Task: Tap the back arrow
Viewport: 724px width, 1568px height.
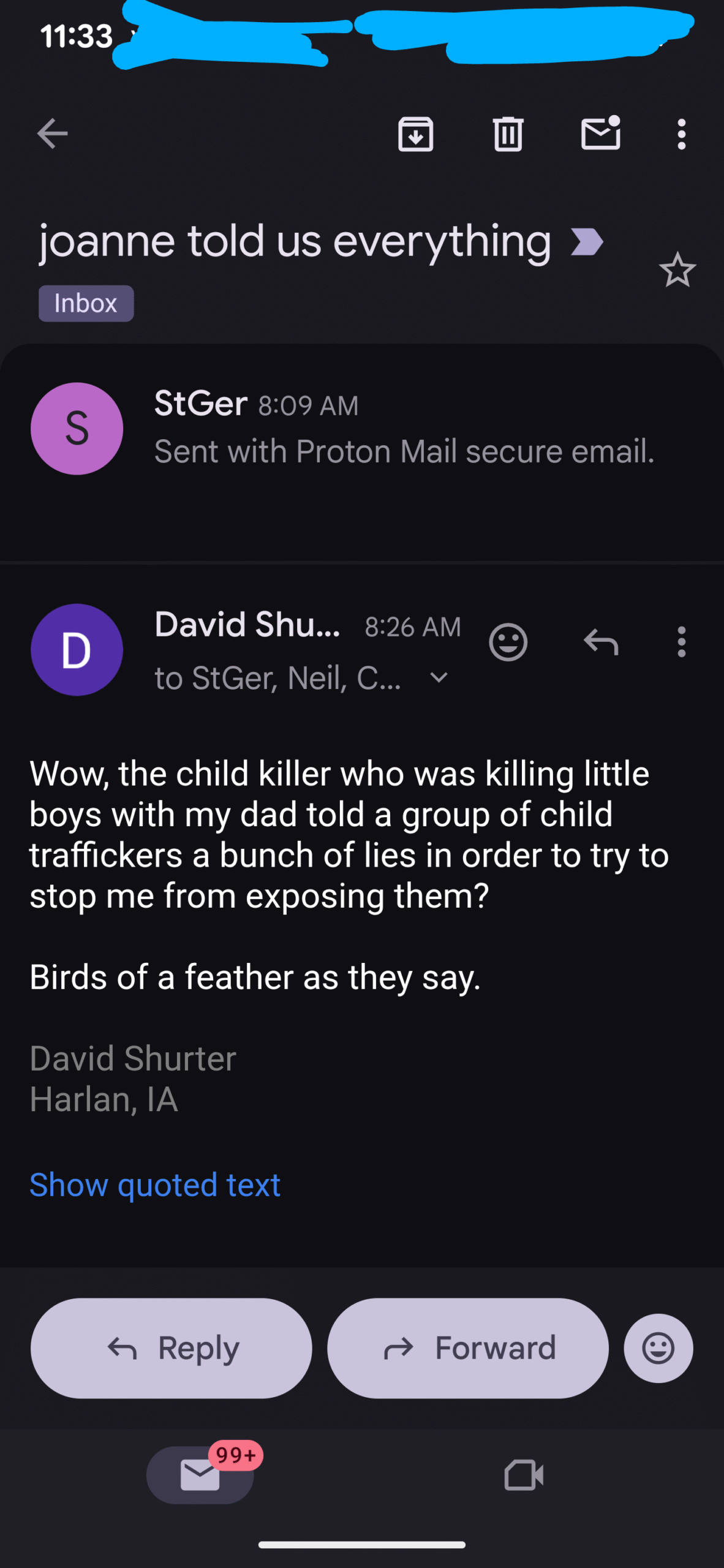Action: pos(52,134)
